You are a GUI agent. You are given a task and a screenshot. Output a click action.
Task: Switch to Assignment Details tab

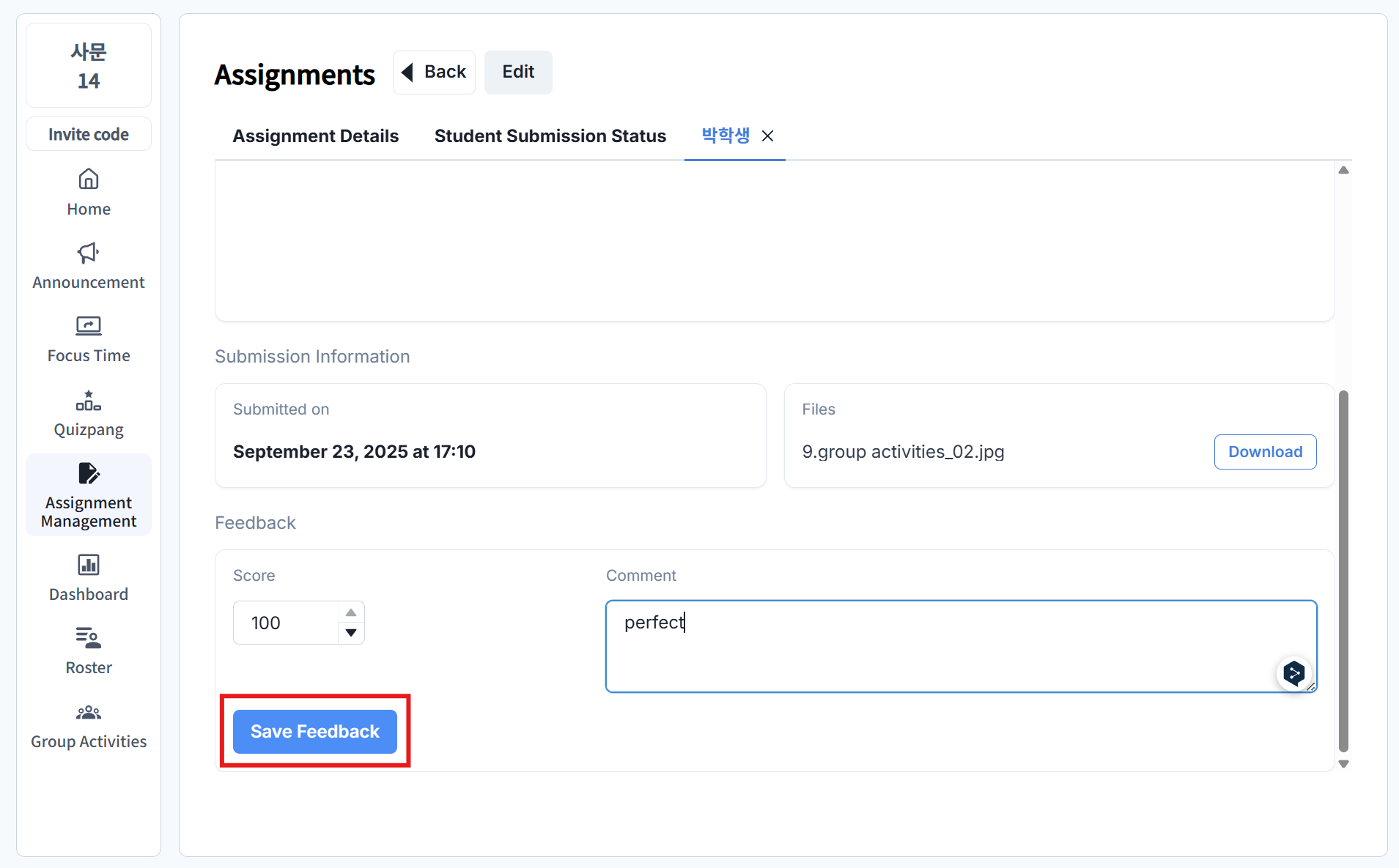(315, 136)
